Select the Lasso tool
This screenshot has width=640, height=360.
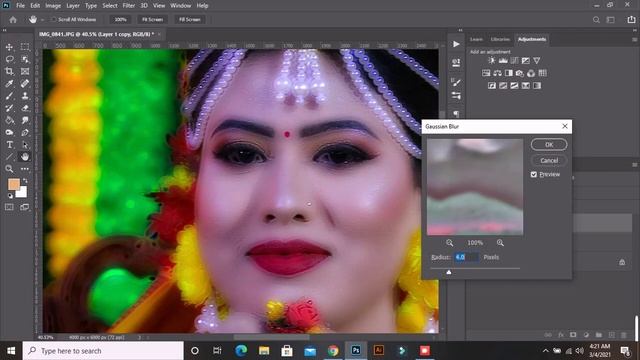coord(9,60)
